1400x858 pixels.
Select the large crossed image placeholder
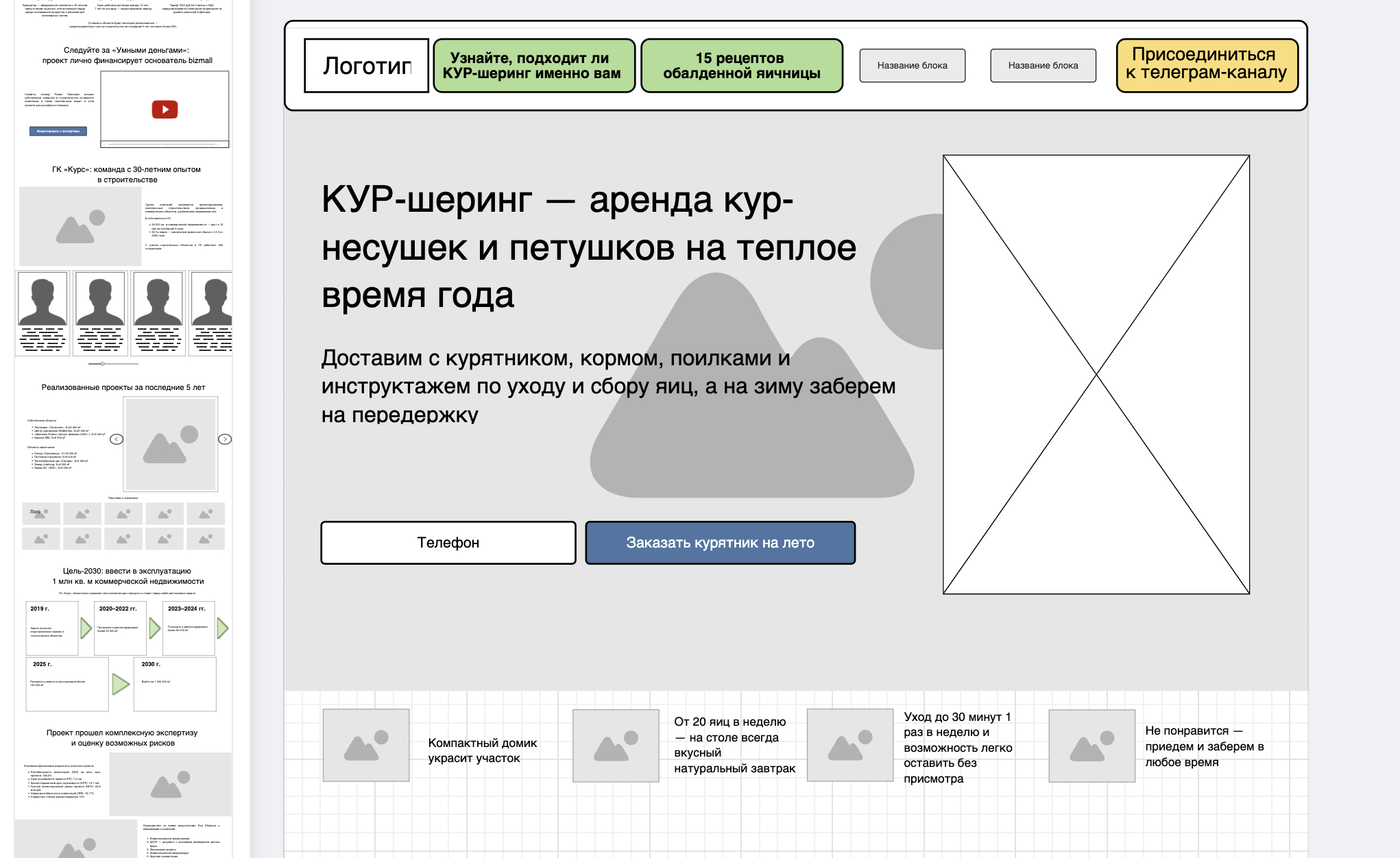[x=1096, y=374]
